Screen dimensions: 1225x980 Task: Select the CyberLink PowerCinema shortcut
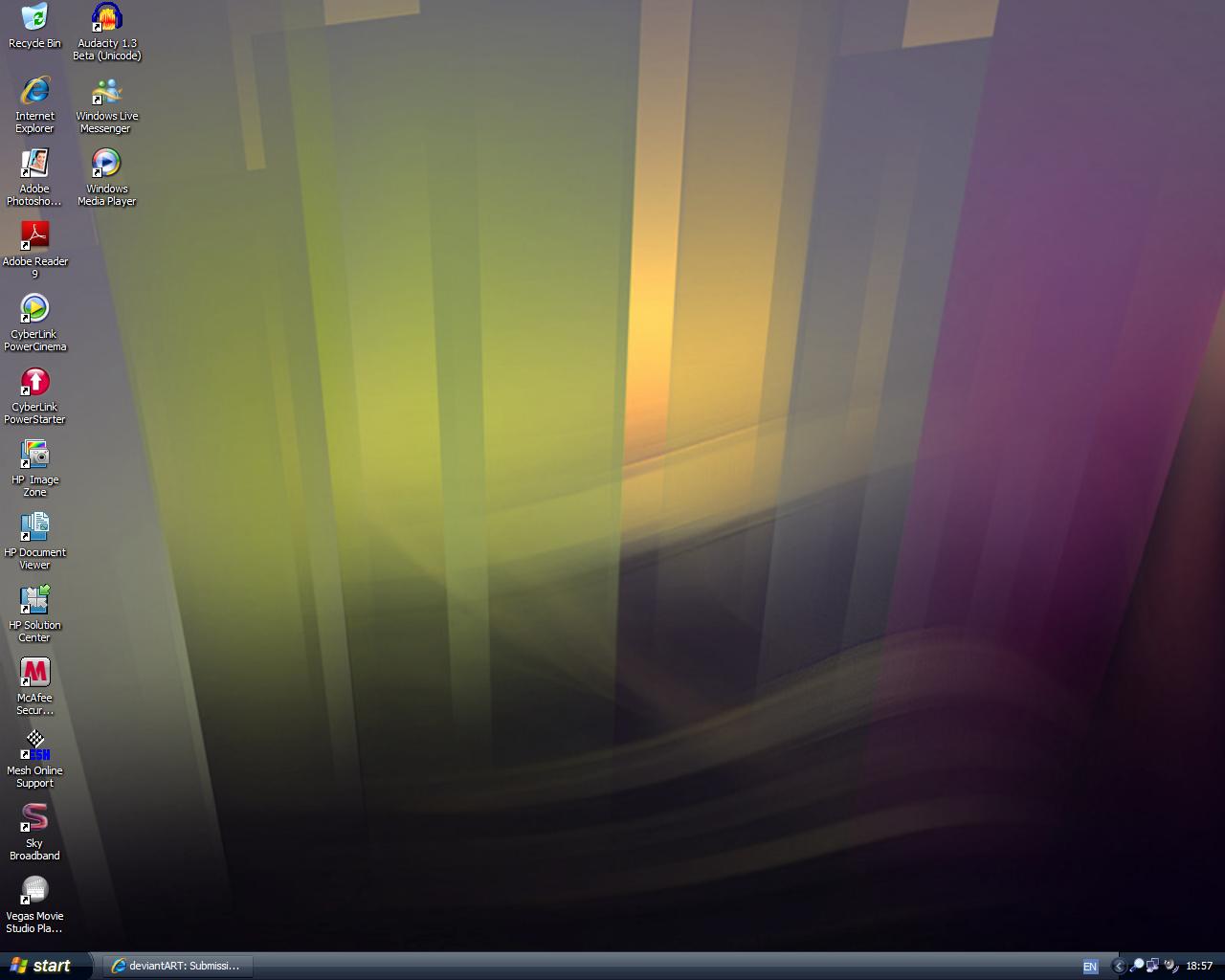point(34,323)
